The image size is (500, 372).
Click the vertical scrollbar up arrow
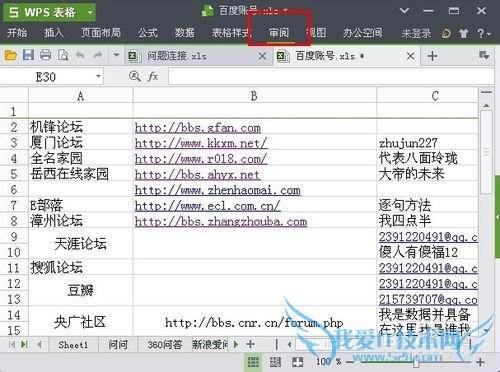(487, 106)
